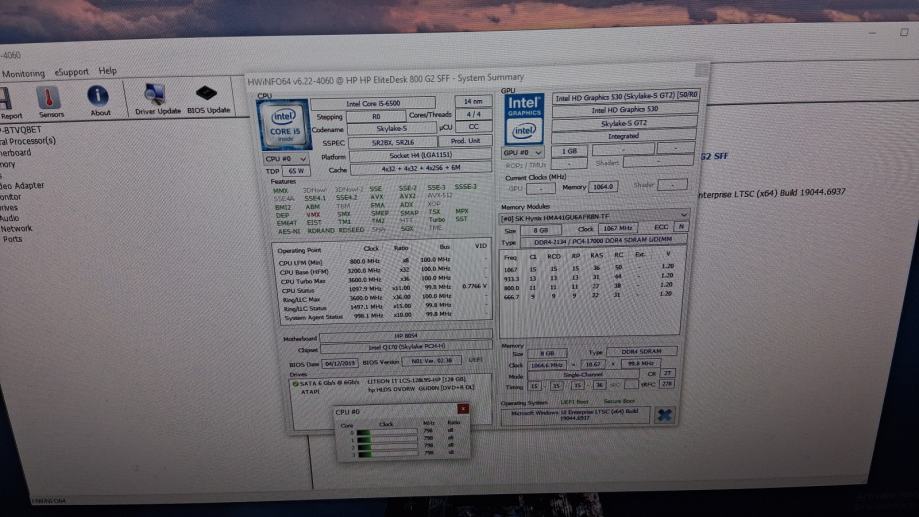Click the BIOS Version field

click(432, 360)
